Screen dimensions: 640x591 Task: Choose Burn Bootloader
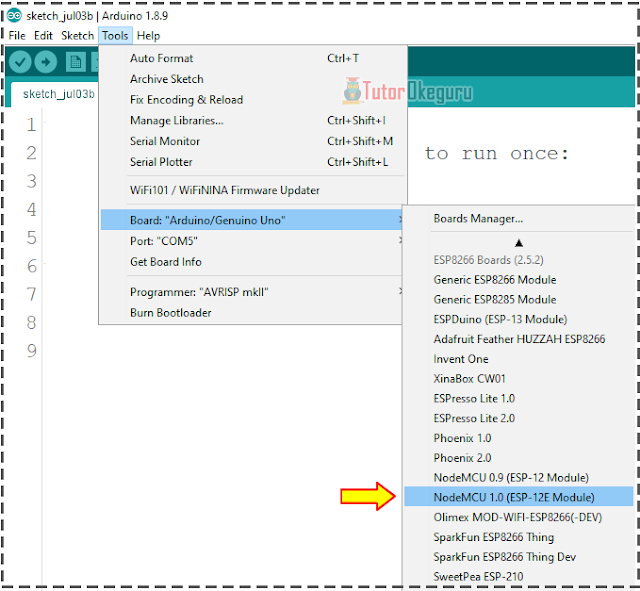click(252, 313)
